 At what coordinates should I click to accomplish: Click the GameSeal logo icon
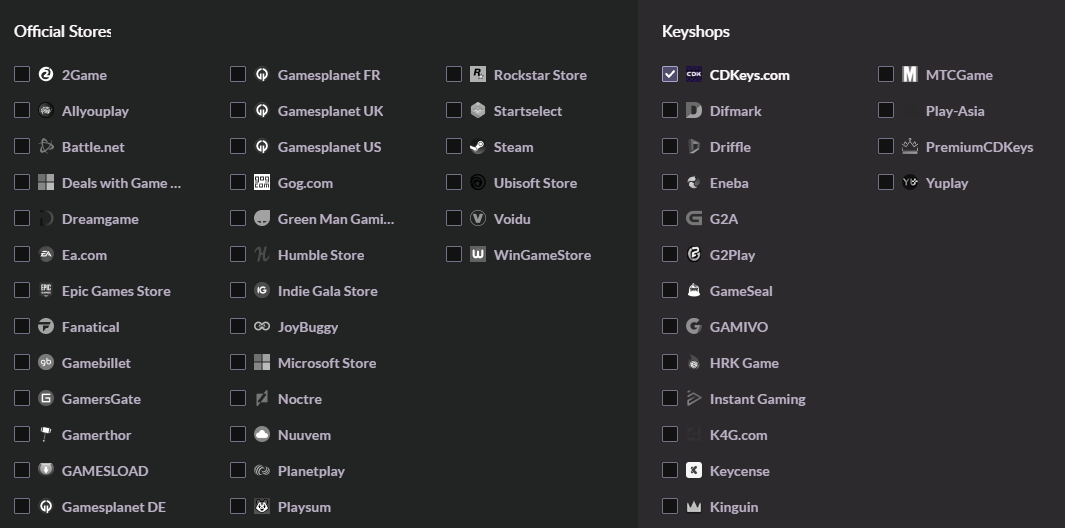693,290
